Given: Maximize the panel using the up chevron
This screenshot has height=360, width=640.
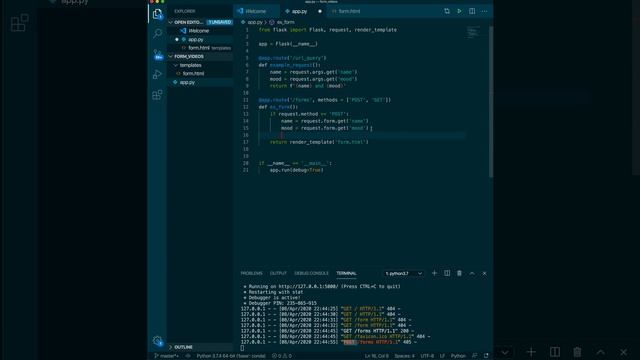Looking at the screenshot, I should click(x=472, y=273).
